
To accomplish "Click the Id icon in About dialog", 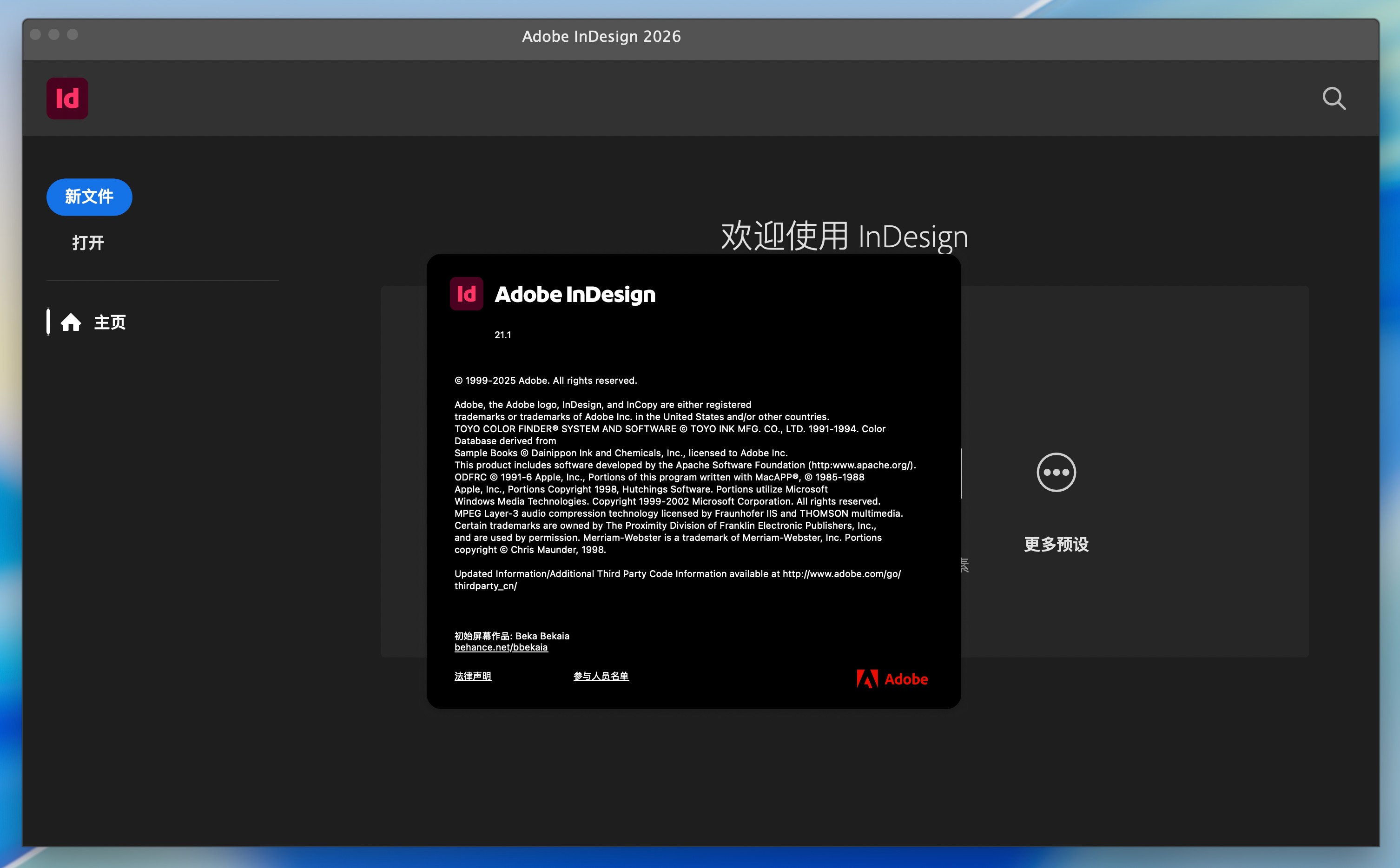I will [x=466, y=294].
